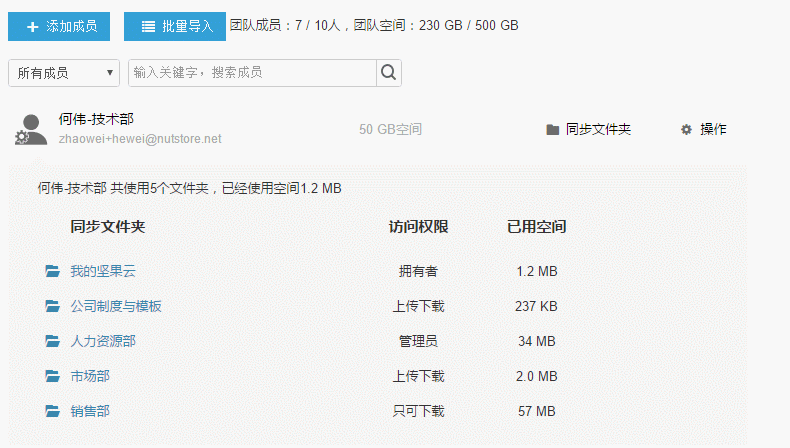The height and width of the screenshot is (448, 790).
Task: Click the team members and space summary text
Action: click(374, 25)
